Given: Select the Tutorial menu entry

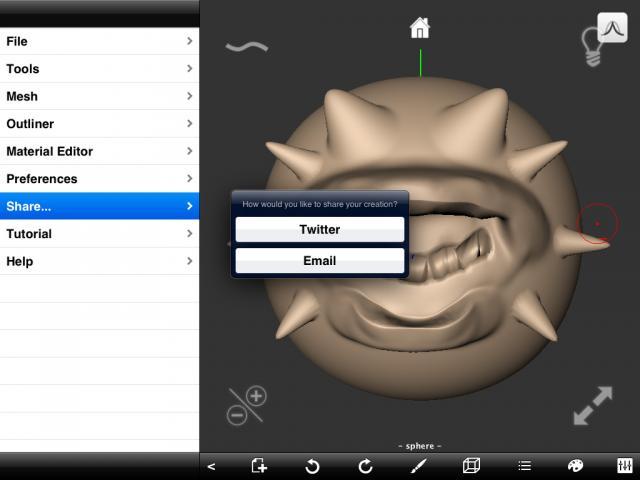Looking at the screenshot, I should pyautogui.click(x=99, y=234).
